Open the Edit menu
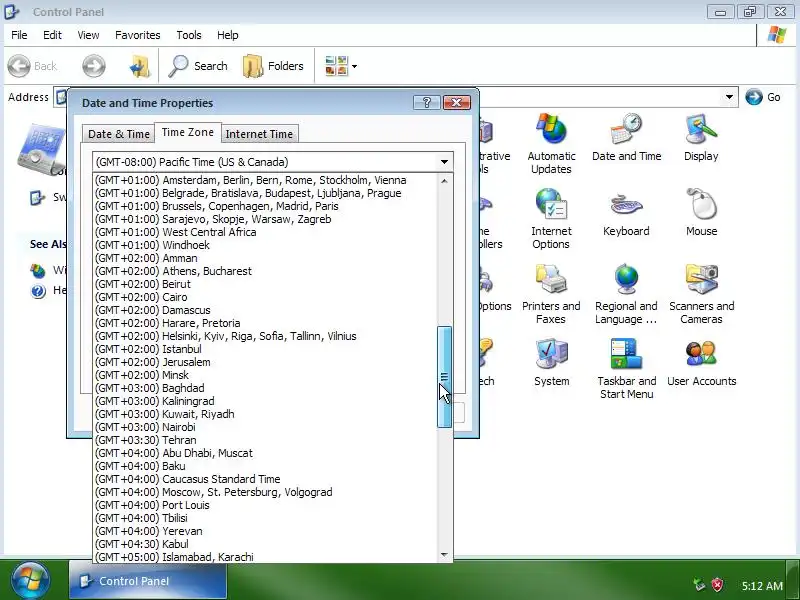This screenshot has width=800, height=600. coord(52,35)
